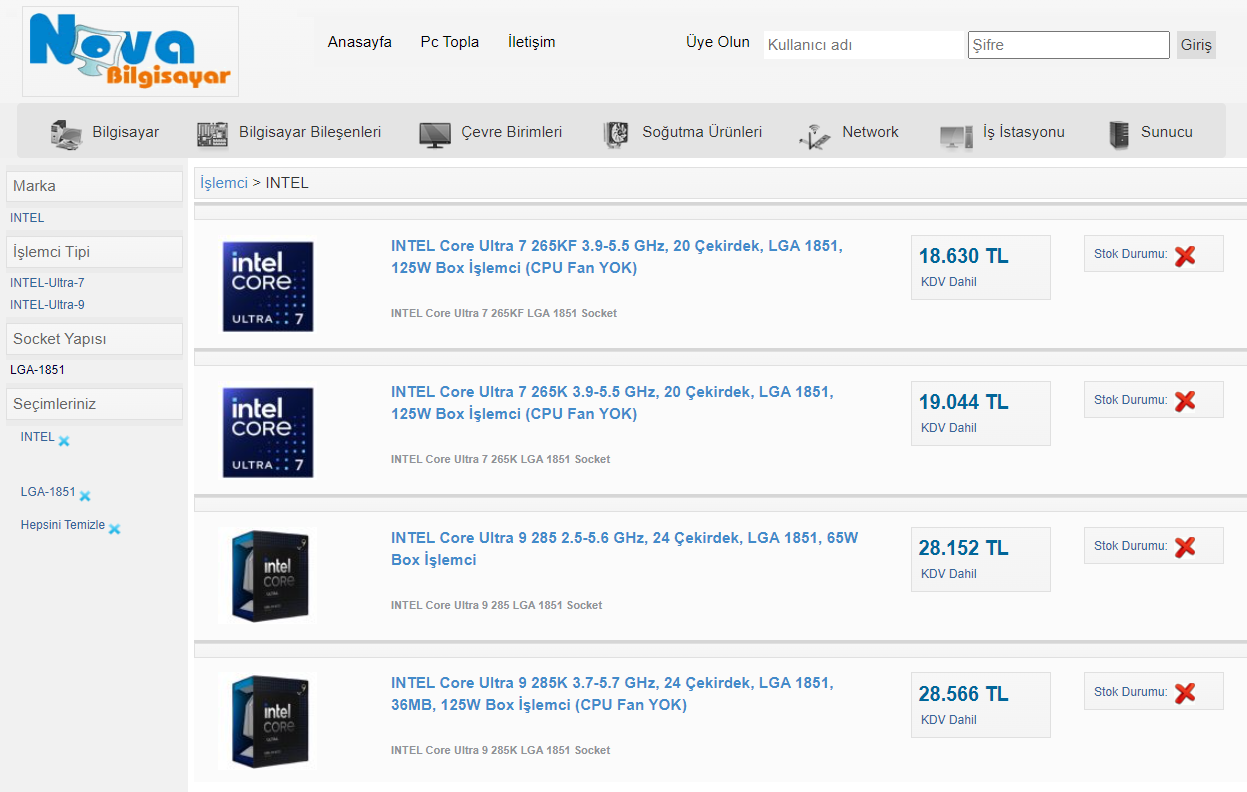Open the Bilgisayar Bileşenleri menu label
The image size is (1247, 792).
coord(310,132)
